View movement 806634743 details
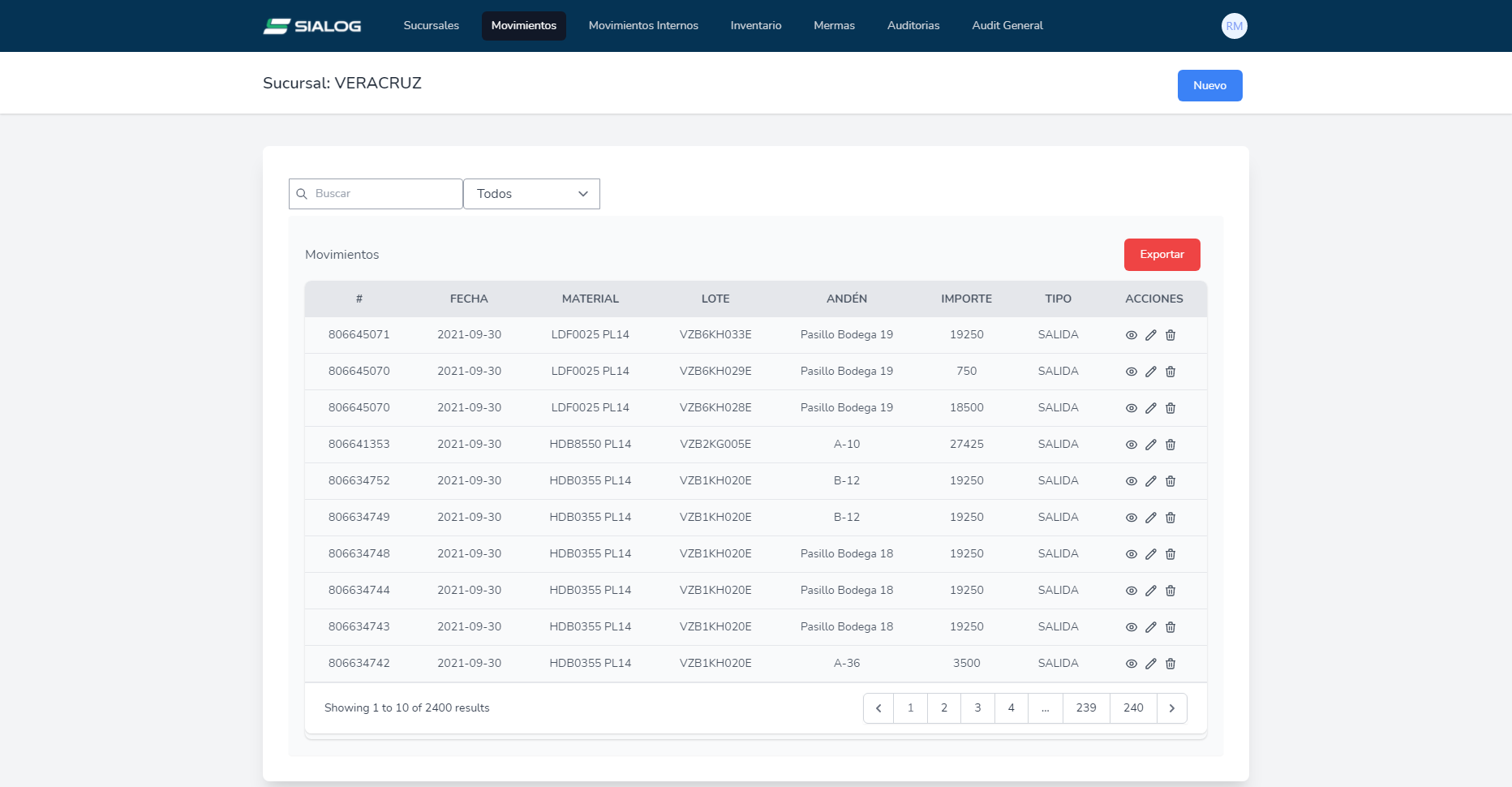 1132,627
